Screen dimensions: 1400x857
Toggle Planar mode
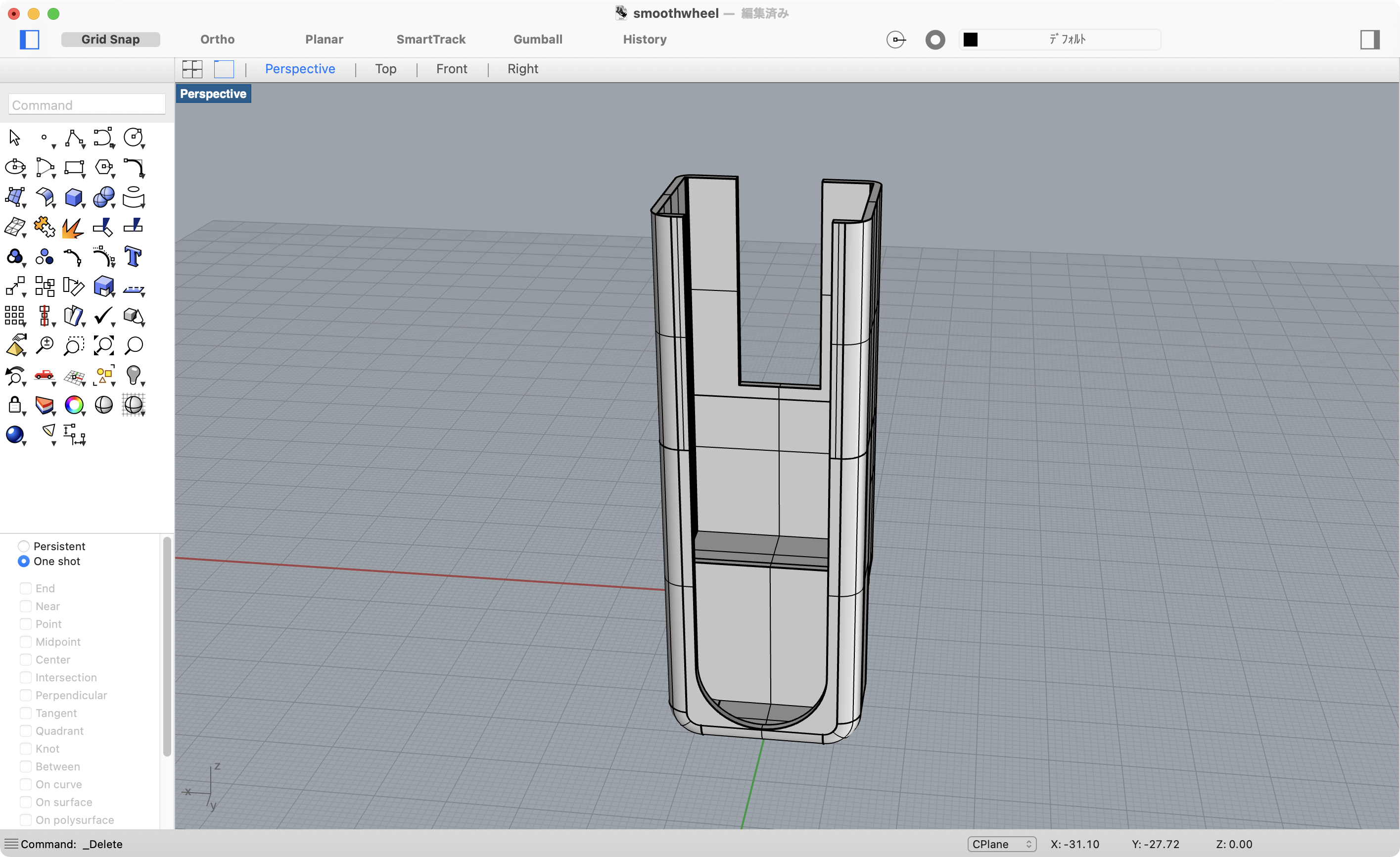click(x=324, y=39)
